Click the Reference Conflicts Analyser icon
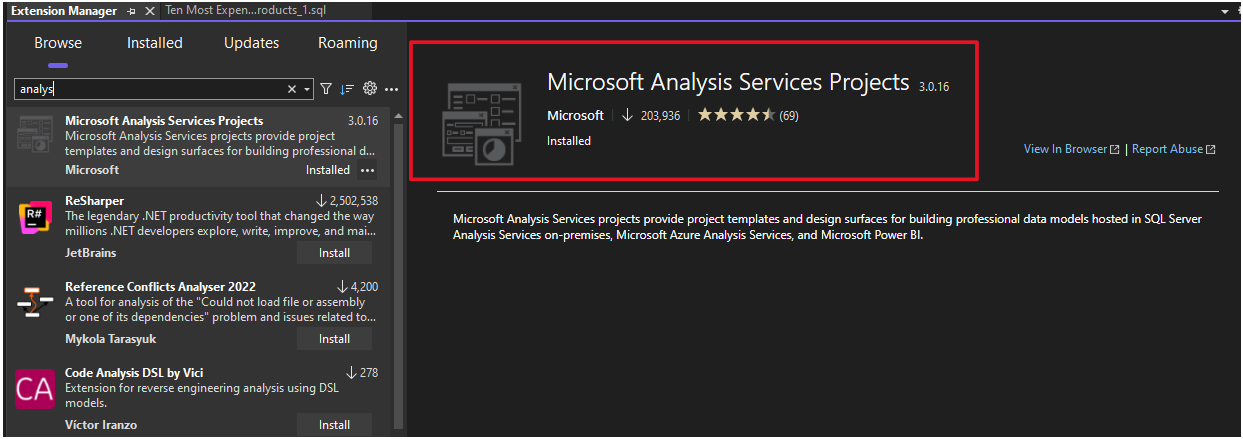The height and width of the screenshot is (439, 1243). point(36,301)
